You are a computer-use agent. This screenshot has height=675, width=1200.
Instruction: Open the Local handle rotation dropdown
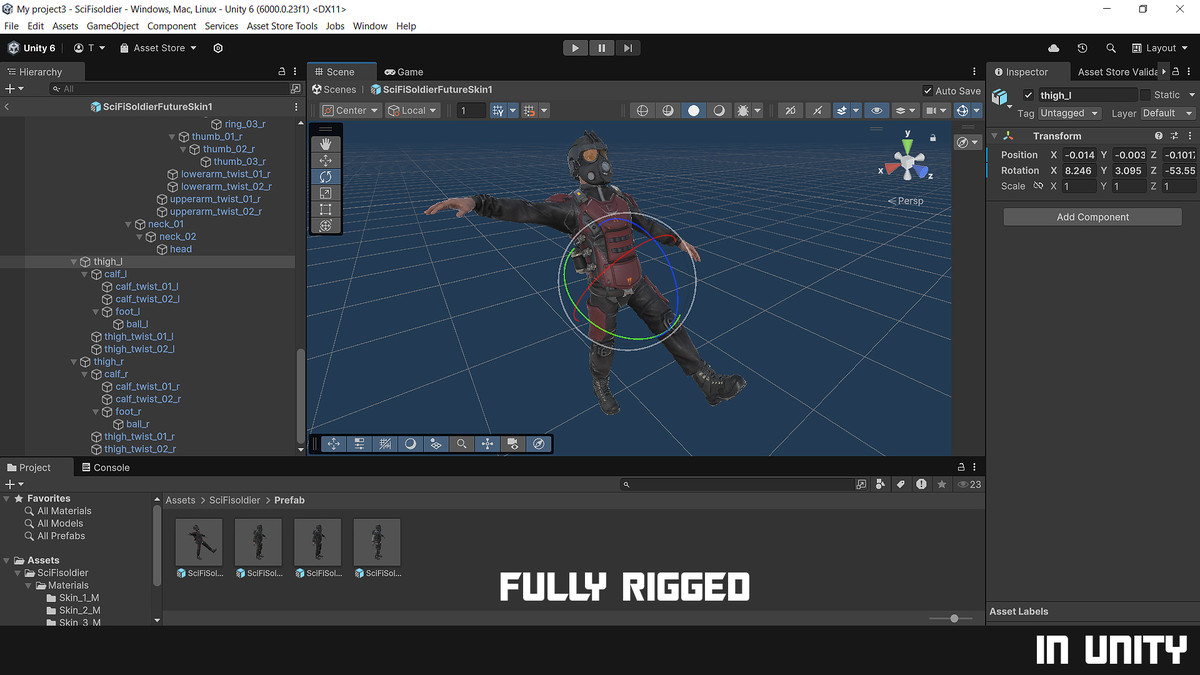coord(413,111)
